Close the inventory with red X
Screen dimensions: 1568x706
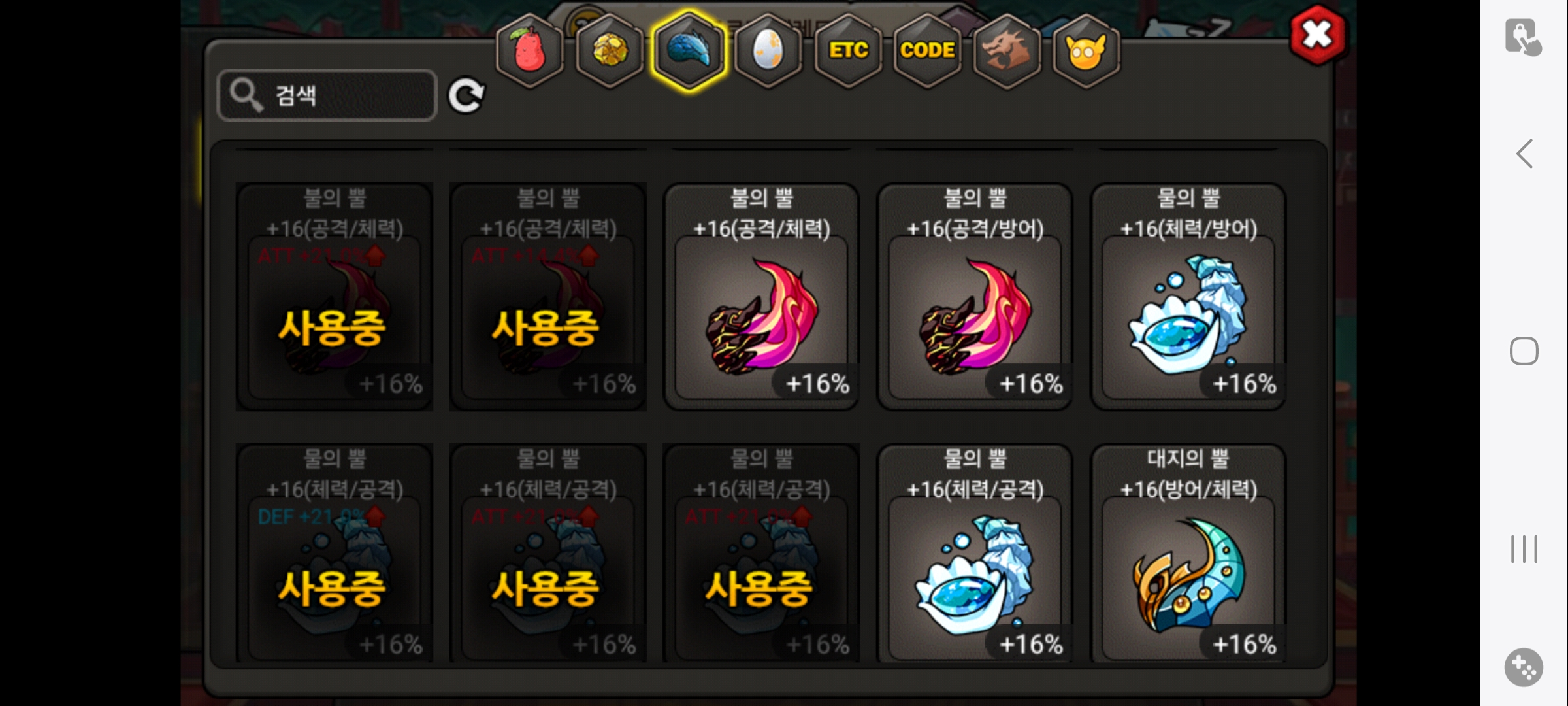click(x=1318, y=35)
